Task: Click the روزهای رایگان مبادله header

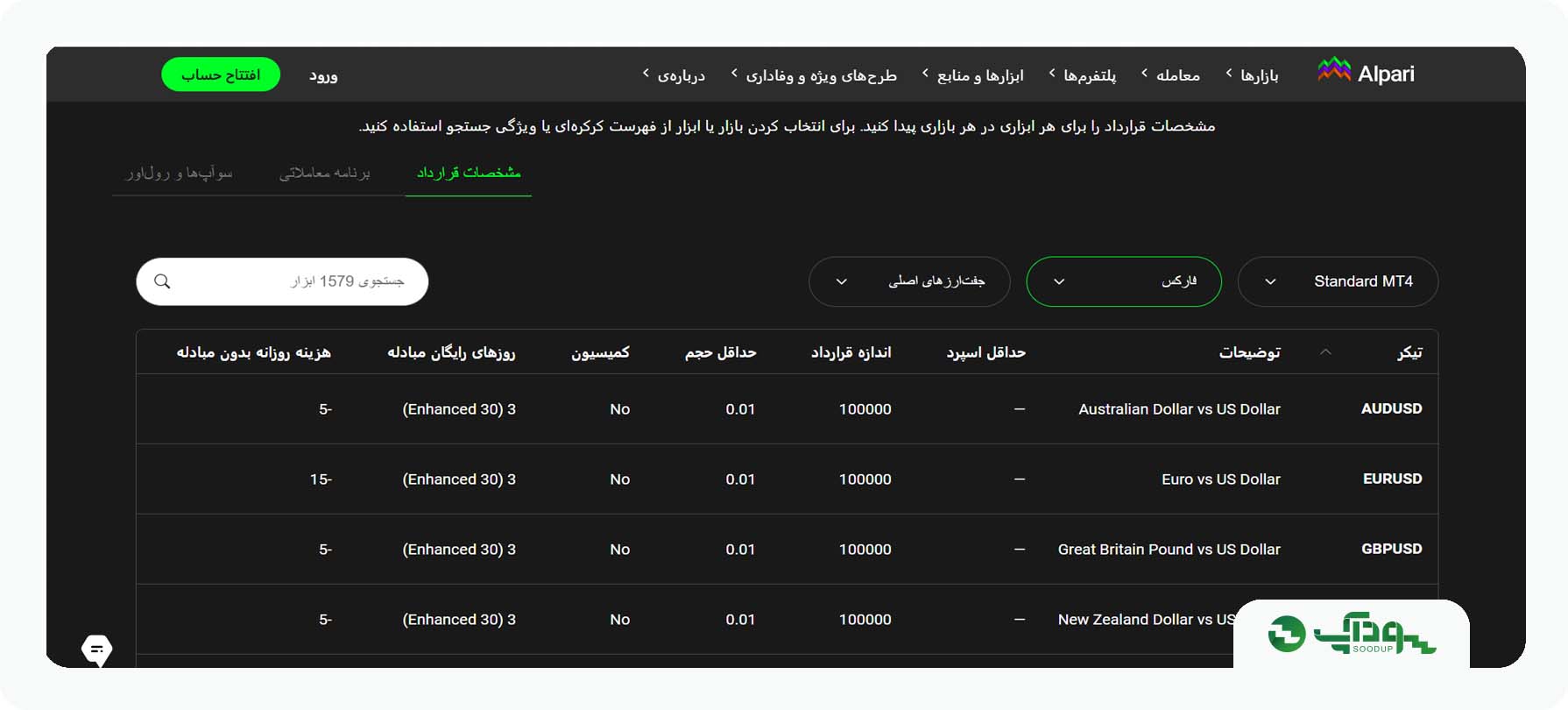Action: tap(451, 351)
